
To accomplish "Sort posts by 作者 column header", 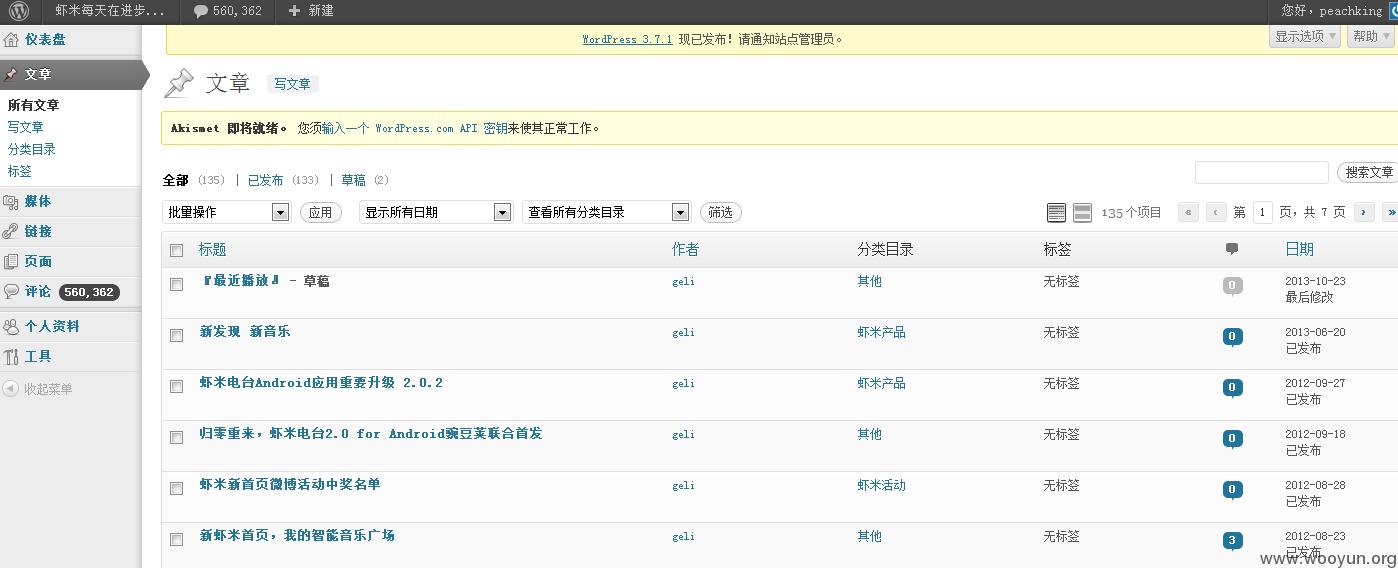I will [685, 249].
